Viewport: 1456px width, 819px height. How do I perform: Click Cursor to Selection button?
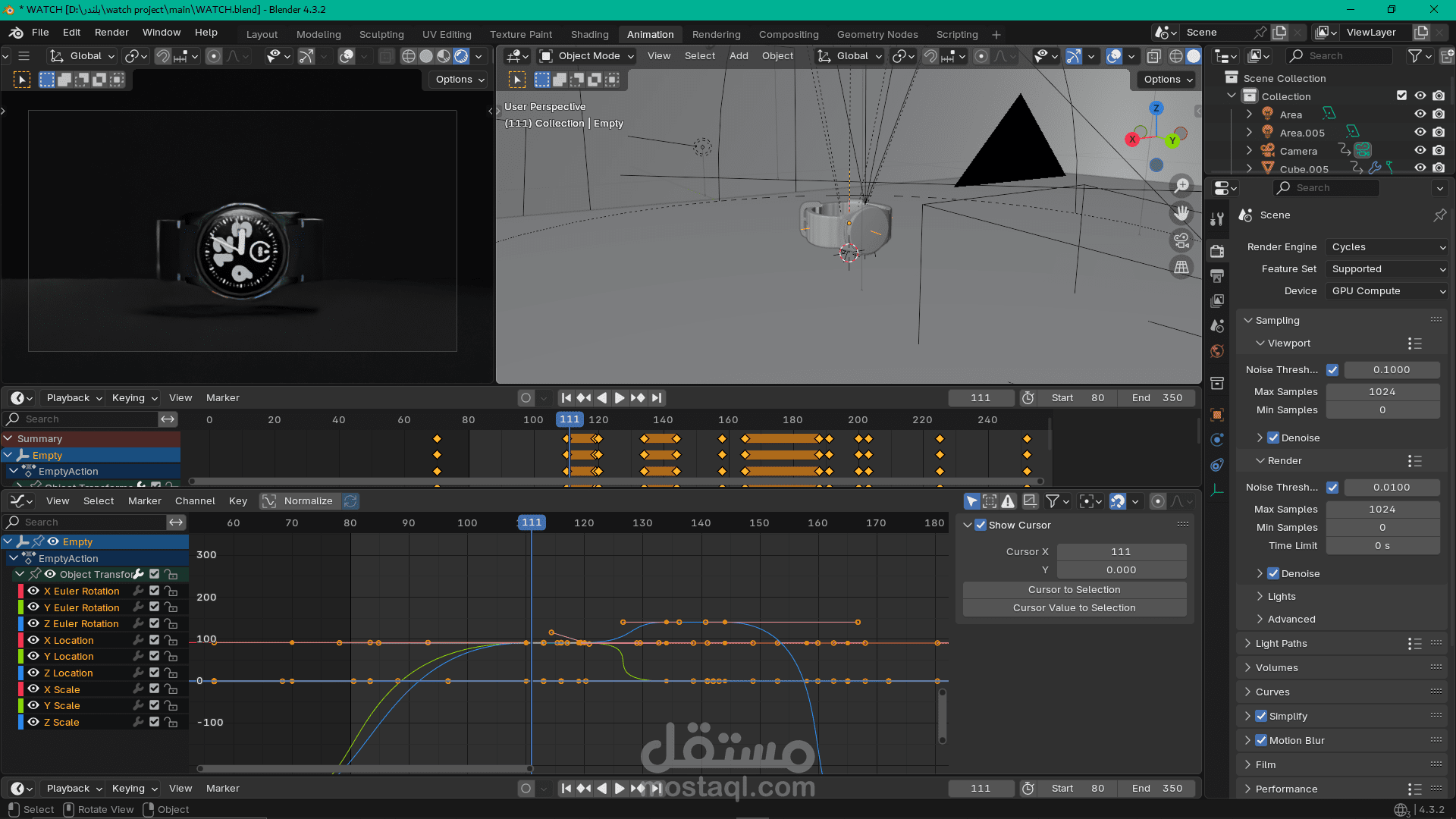pos(1074,590)
